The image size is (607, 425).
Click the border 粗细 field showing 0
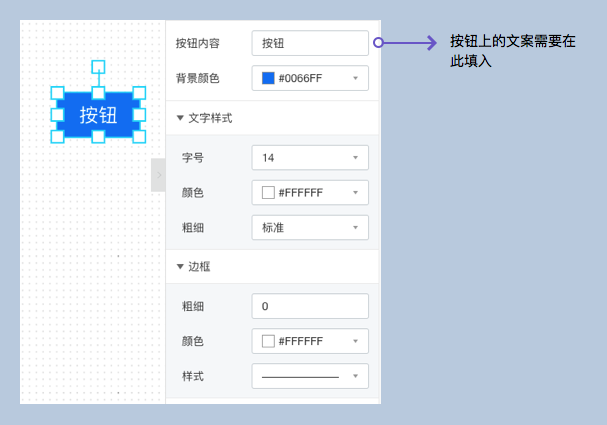click(x=310, y=306)
